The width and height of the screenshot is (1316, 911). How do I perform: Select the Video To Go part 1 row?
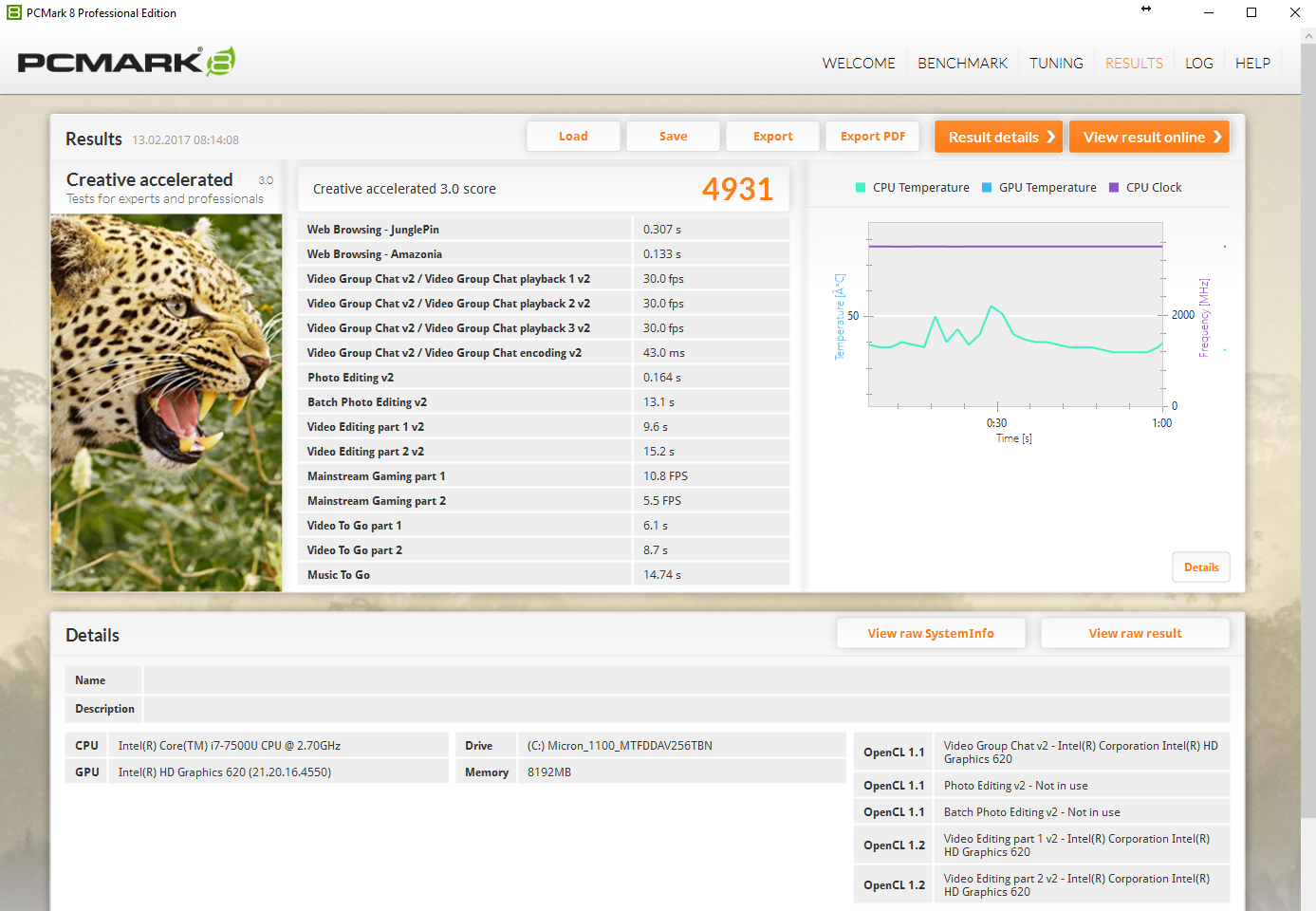pos(544,526)
